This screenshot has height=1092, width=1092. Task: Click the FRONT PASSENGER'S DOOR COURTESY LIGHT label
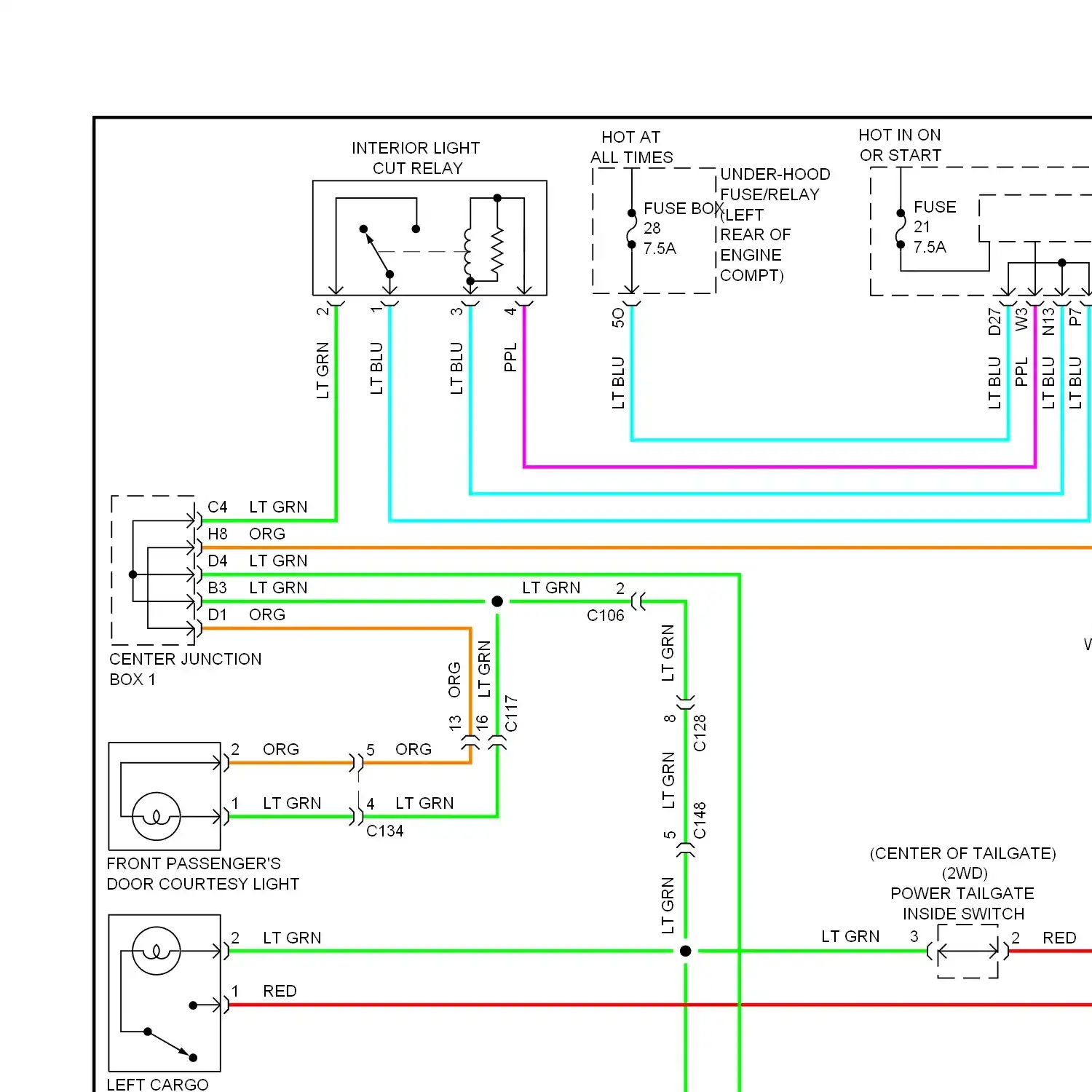pyautogui.click(x=202, y=874)
